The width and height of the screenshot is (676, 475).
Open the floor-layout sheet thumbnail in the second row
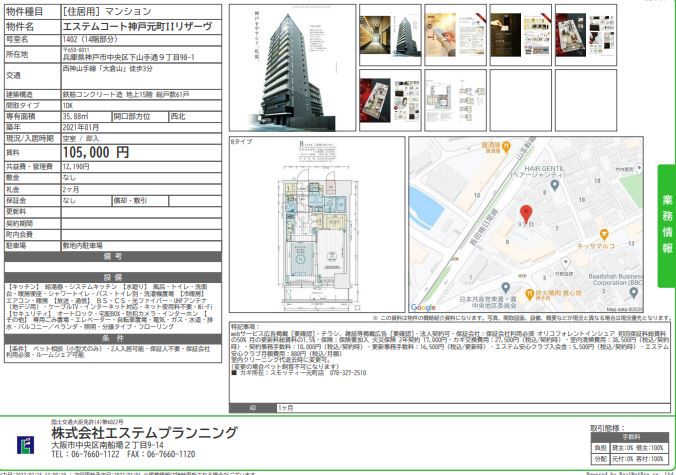[x=455, y=100]
